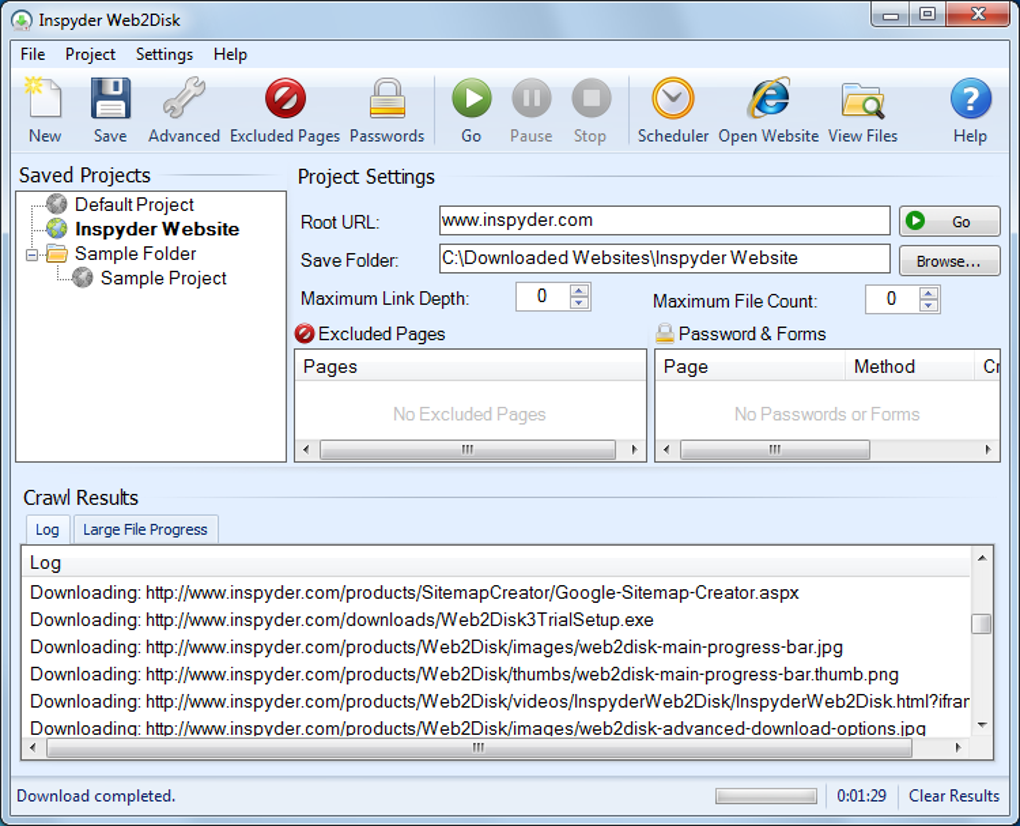Click the Log scroll down arrow
Viewport: 1020px width, 826px height.
[x=982, y=725]
